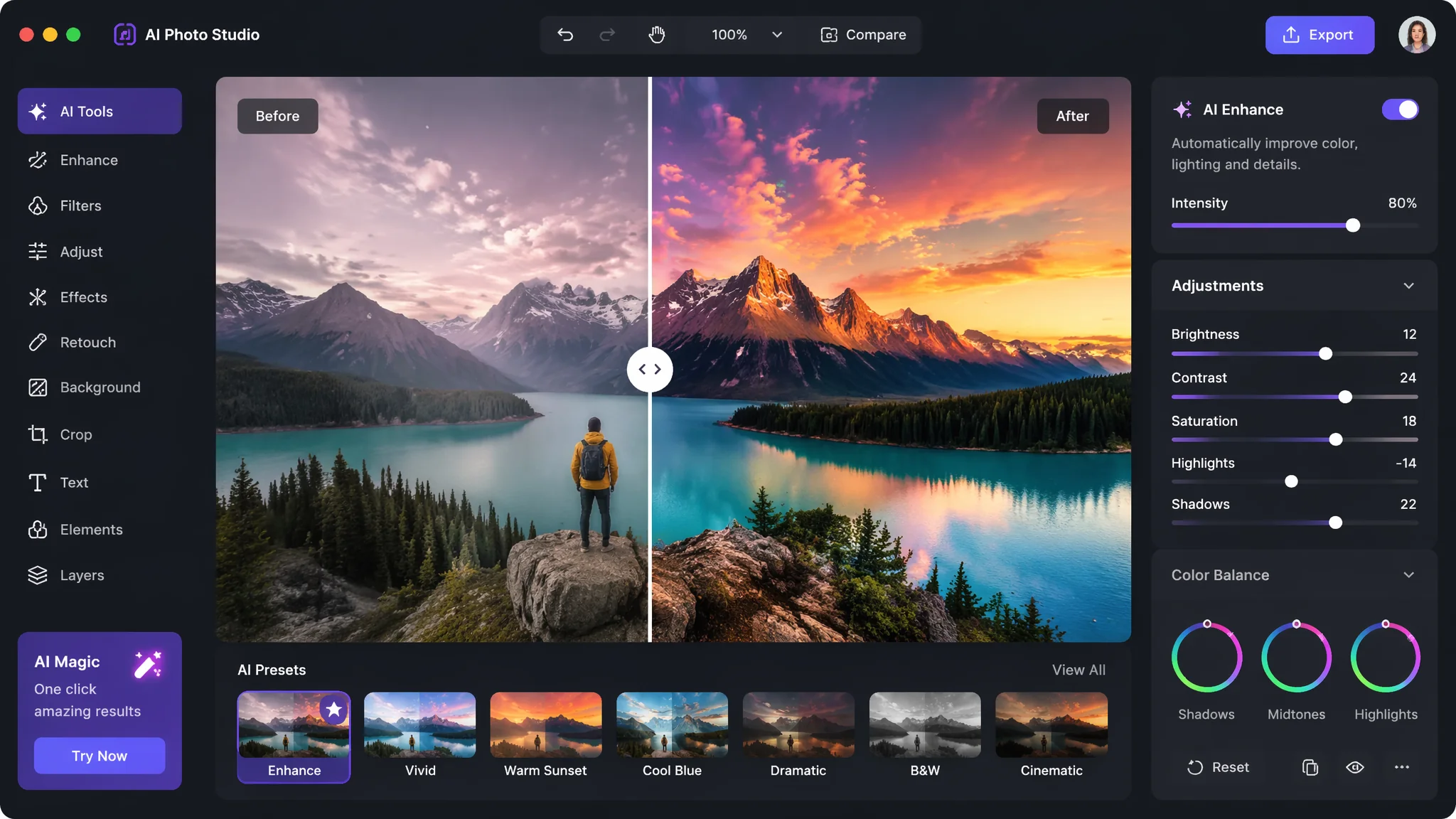
Task: Select the Dramatic preset thumbnail
Action: tap(798, 725)
